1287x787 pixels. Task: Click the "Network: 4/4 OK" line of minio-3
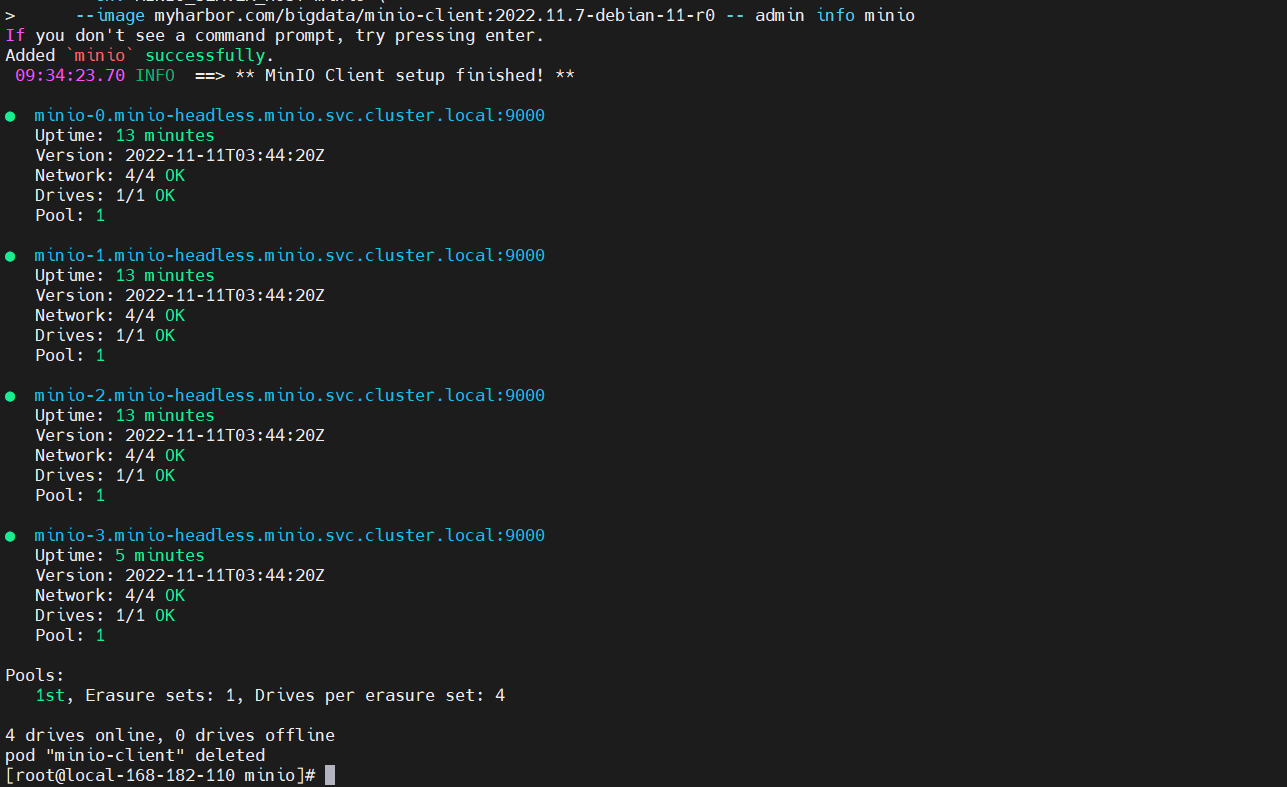click(x=110, y=596)
